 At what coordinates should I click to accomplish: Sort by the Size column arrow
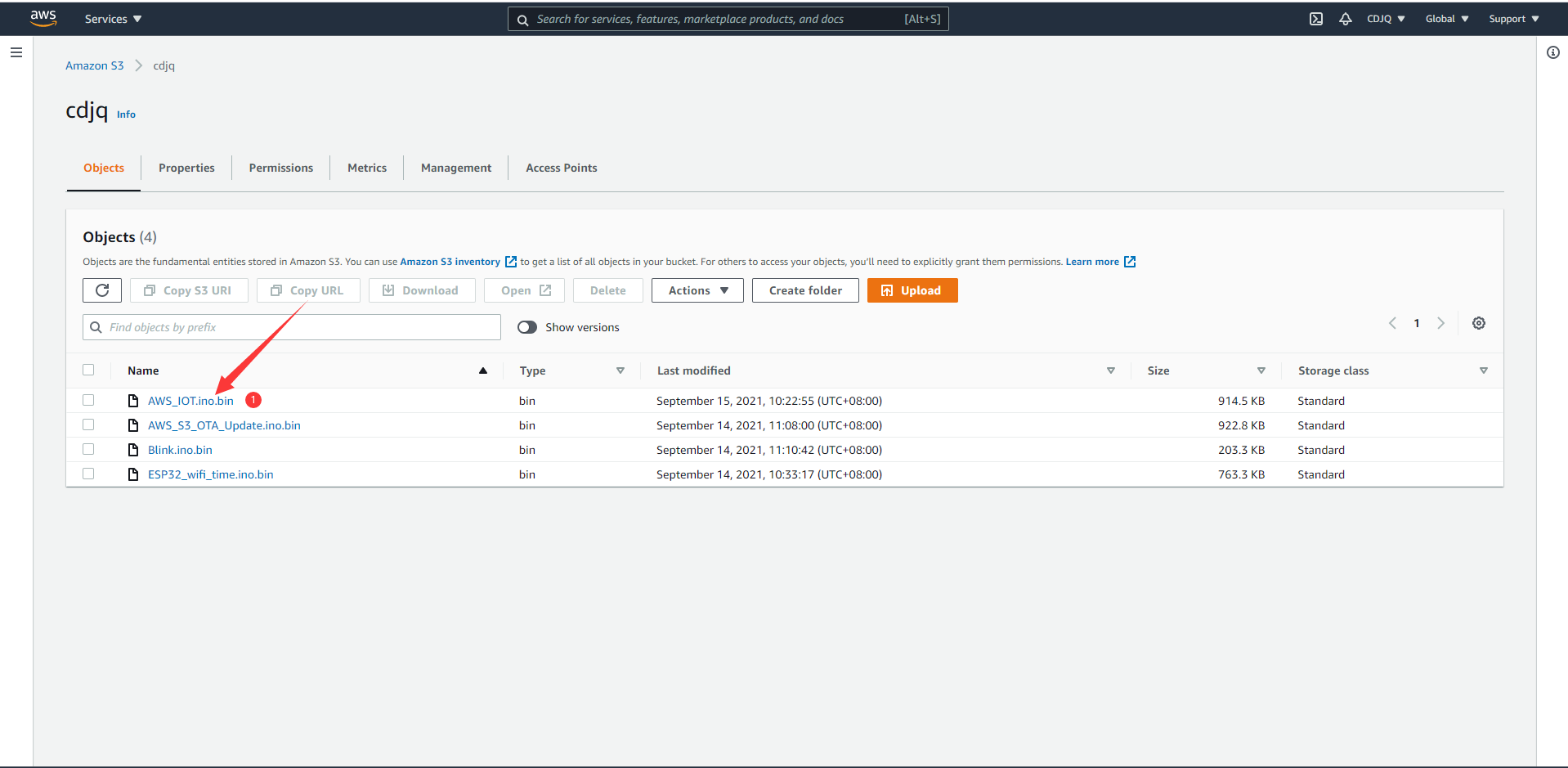tap(1261, 371)
